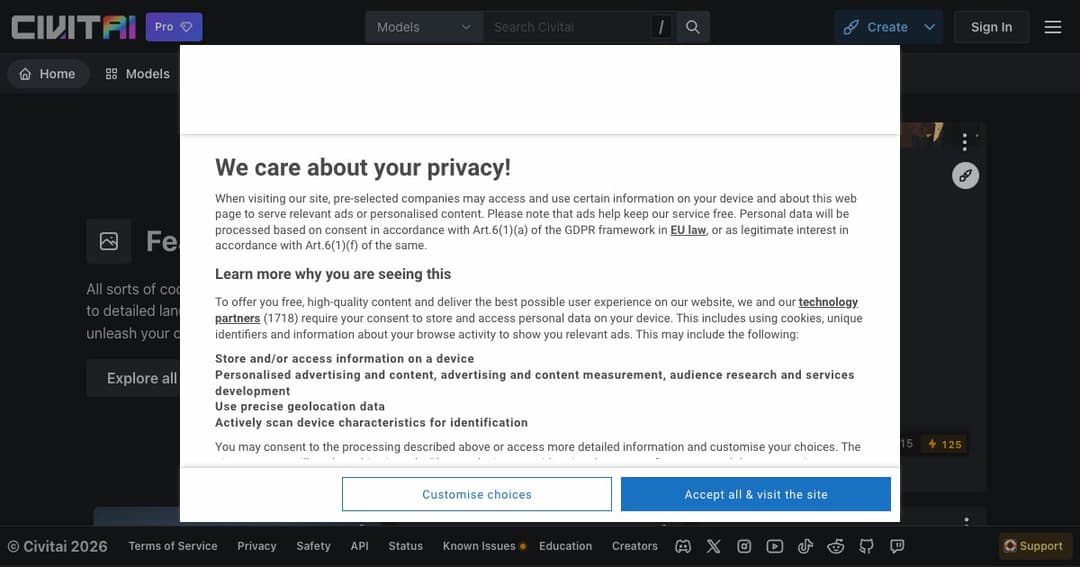Open the three-dot card options menu
Image resolution: width=1080 pixels, height=567 pixels.
click(964, 142)
